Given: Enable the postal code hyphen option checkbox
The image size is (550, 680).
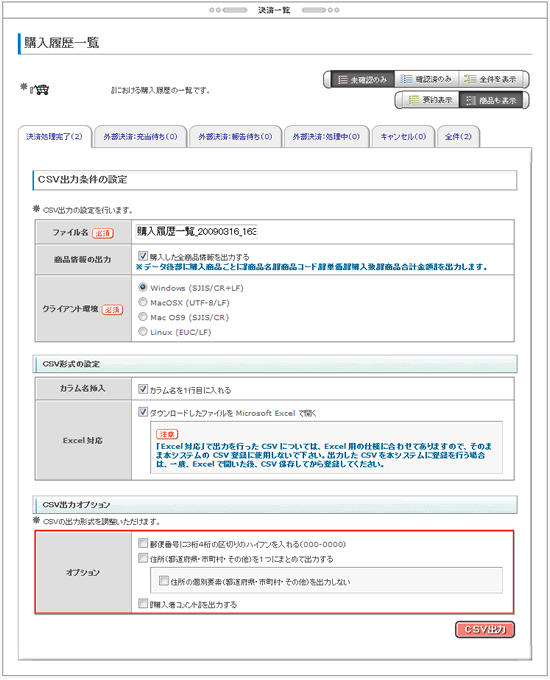Looking at the screenshot, I should pos(143,543).
